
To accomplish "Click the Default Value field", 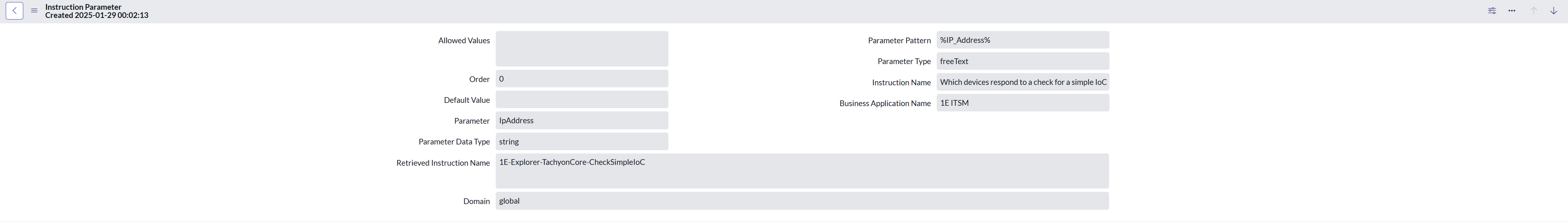I will coord(581,100).
